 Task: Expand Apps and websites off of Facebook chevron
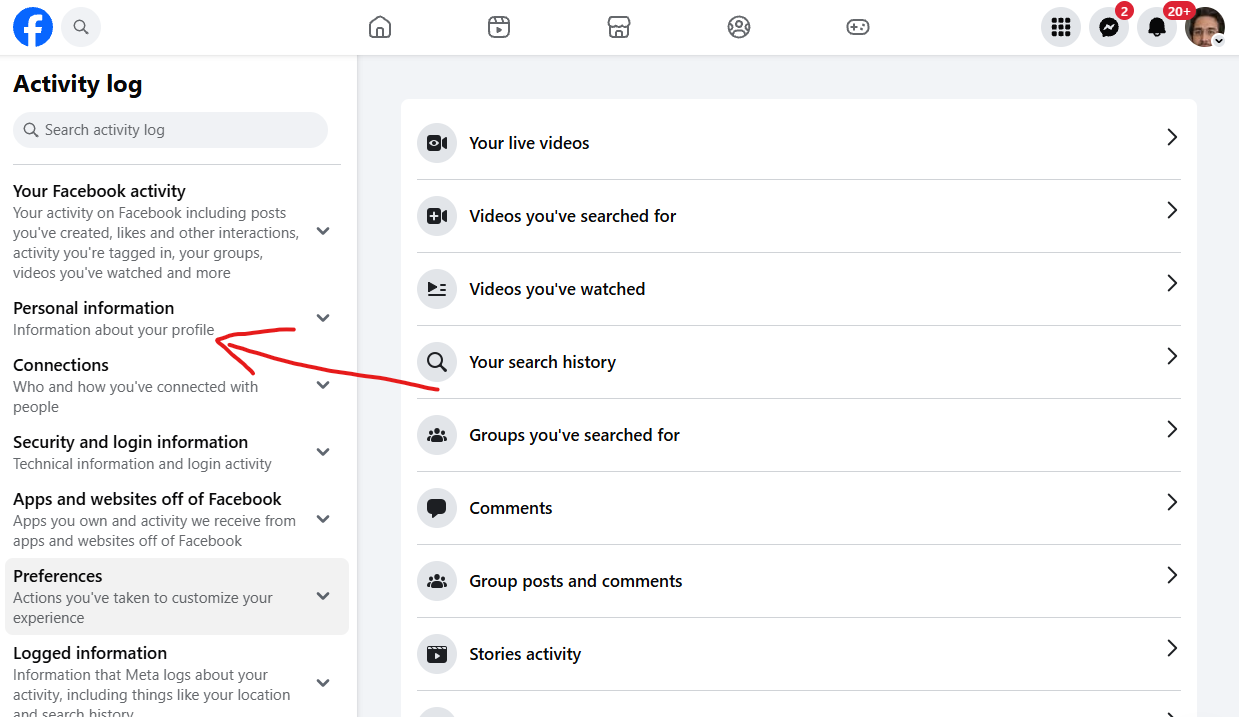(x=323, y=519)
